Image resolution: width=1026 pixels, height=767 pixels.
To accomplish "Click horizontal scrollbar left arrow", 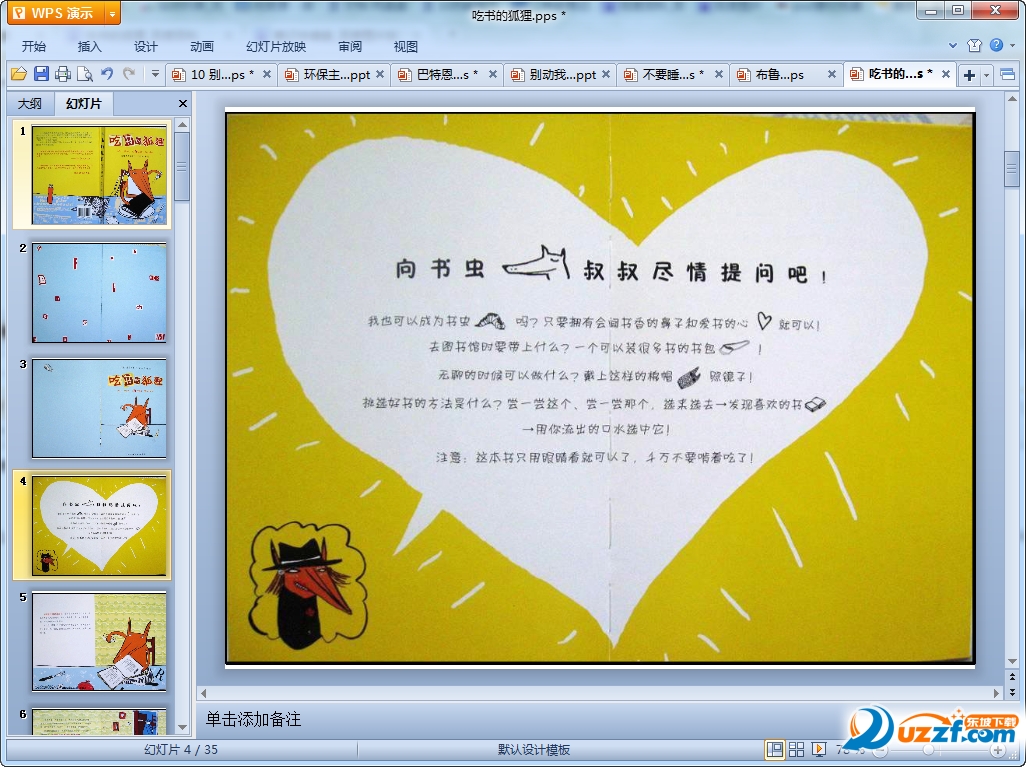I will tap(203, 693).
